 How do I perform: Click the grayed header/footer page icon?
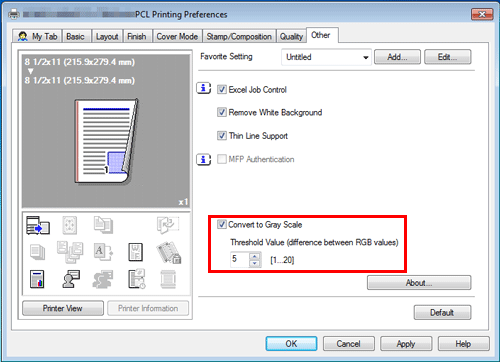pyautogui.click(x=168, y=279)
